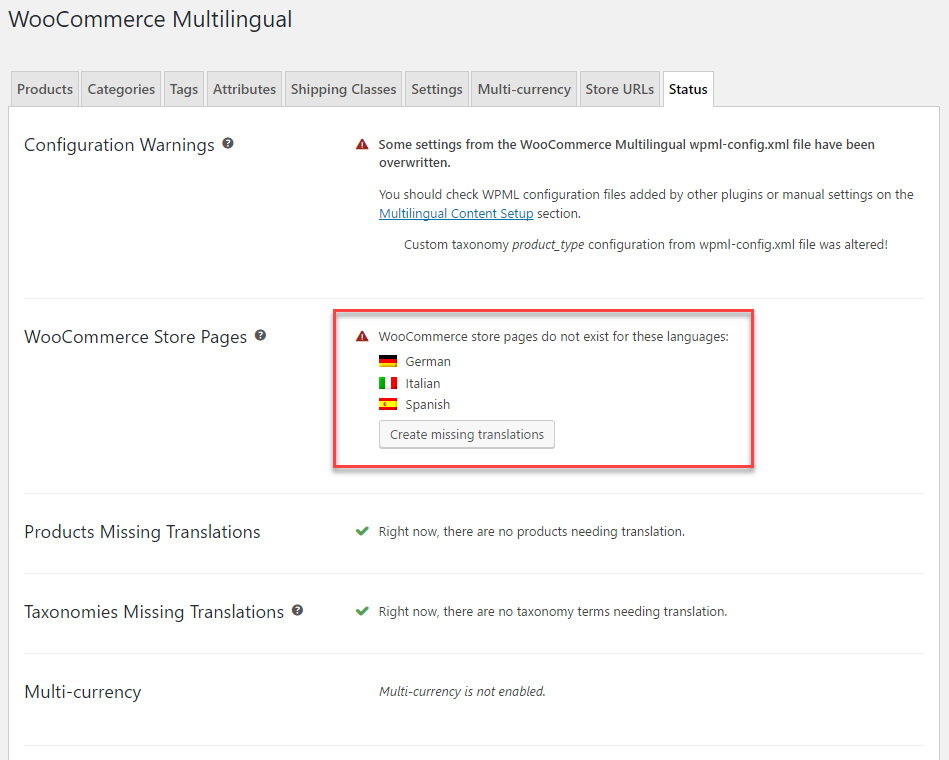This screenshot has width=949, height=760.
Task: Click the German language label
Action: pyautogui.click(x=428, y=361)
